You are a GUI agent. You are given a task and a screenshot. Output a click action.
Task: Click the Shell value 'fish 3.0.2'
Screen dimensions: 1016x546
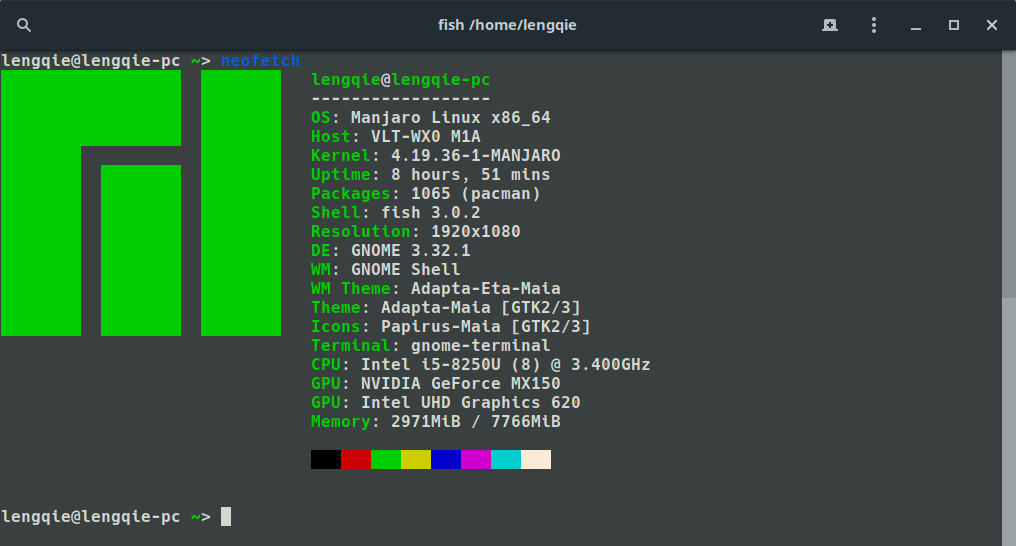431,212
